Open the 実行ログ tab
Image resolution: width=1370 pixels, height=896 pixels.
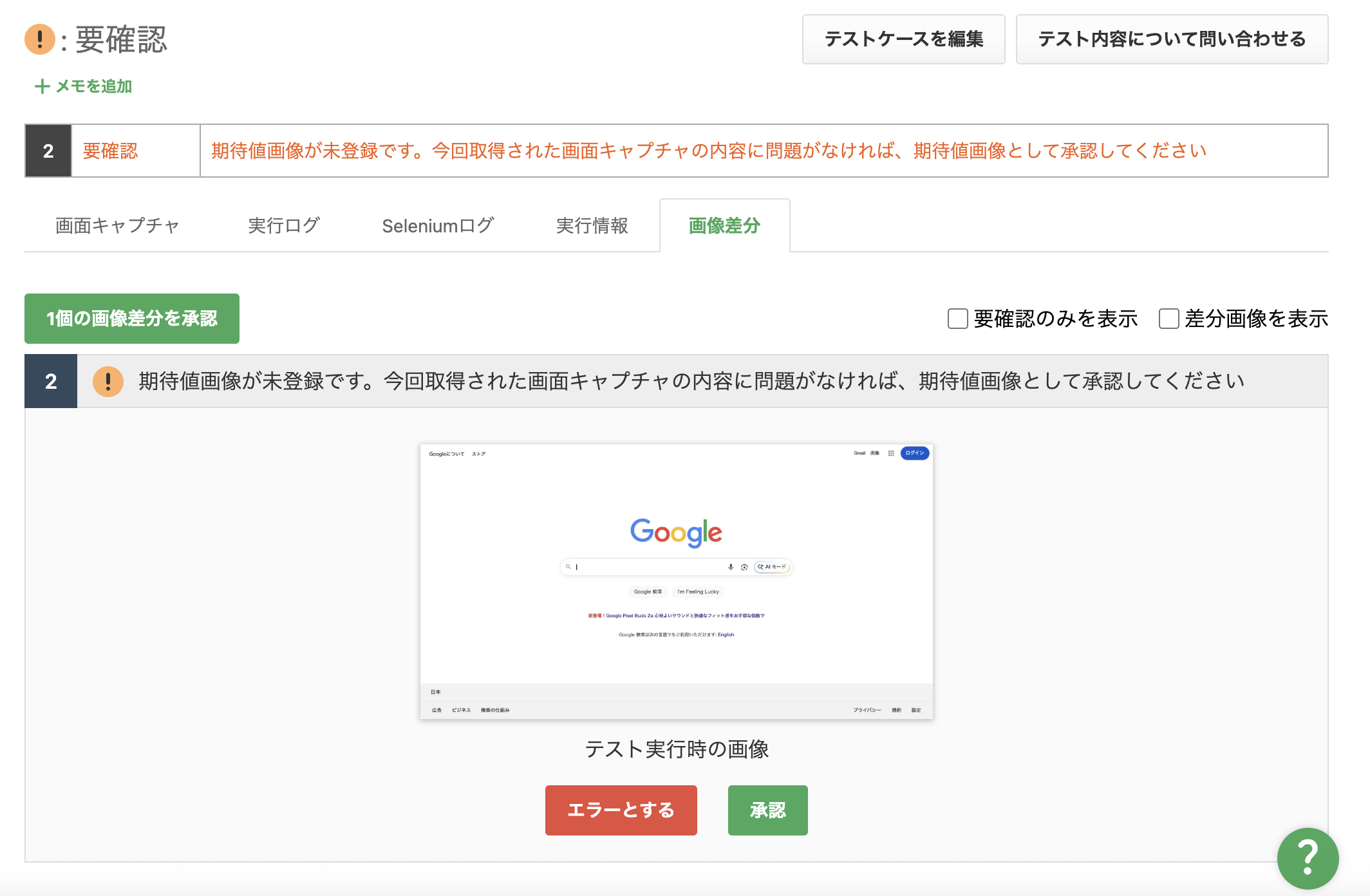tap(284, 226)
